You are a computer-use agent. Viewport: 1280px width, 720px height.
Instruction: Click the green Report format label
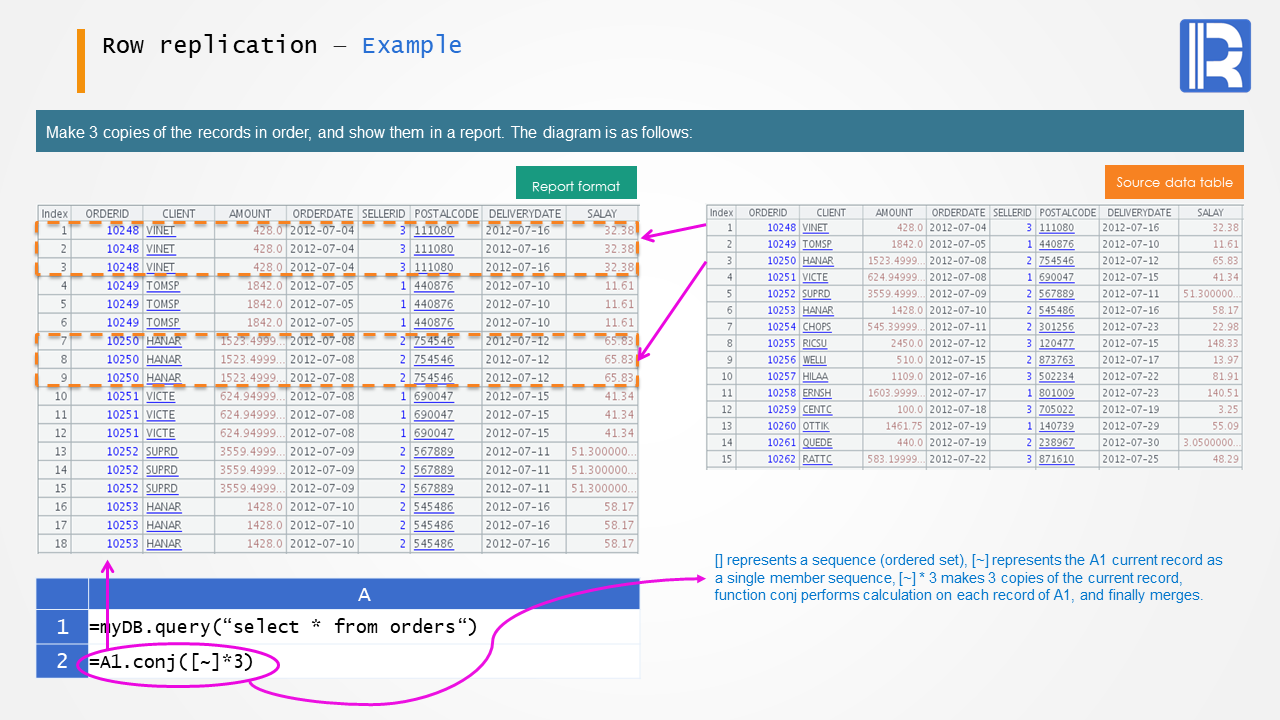coord(576,186)
